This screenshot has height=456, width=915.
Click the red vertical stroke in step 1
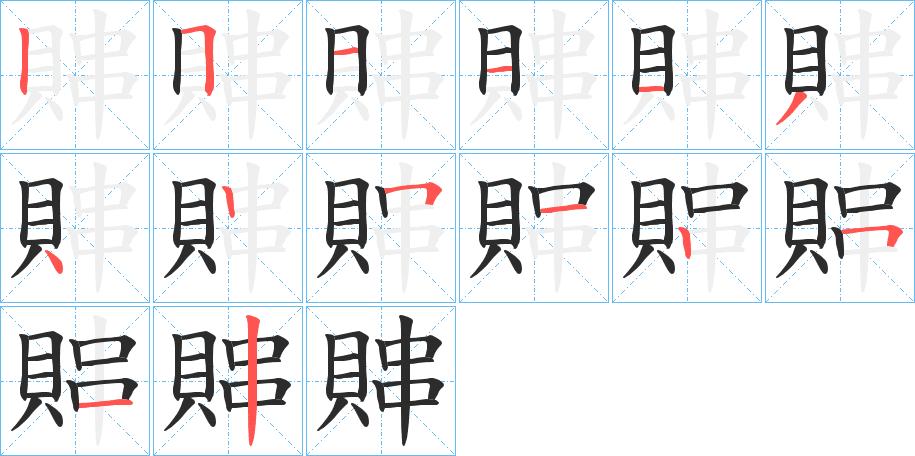[x=23, y=61]
